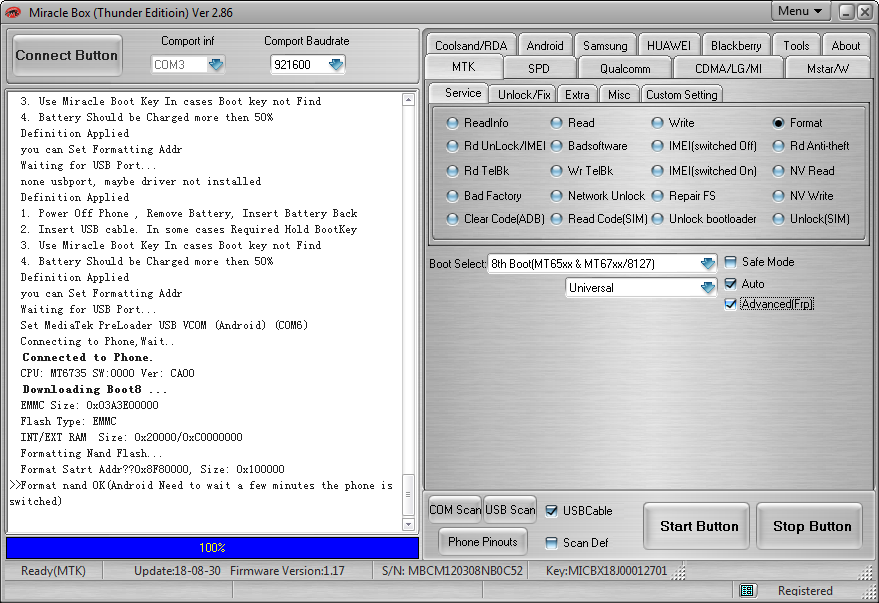879x603 pixels.
Task: Click the 'Connected to Phone.' log line
Action: pos(87,358)
